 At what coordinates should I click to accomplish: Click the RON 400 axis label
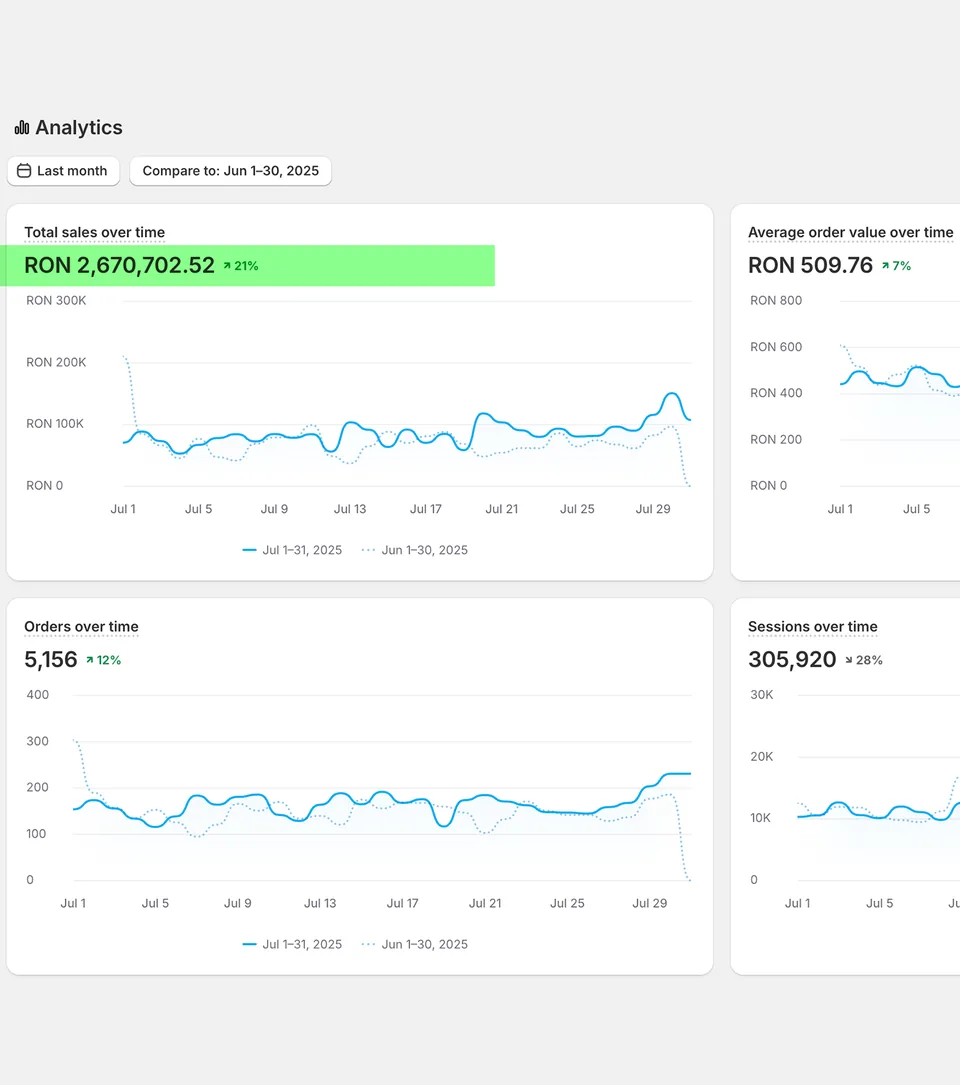coord(776,393)
